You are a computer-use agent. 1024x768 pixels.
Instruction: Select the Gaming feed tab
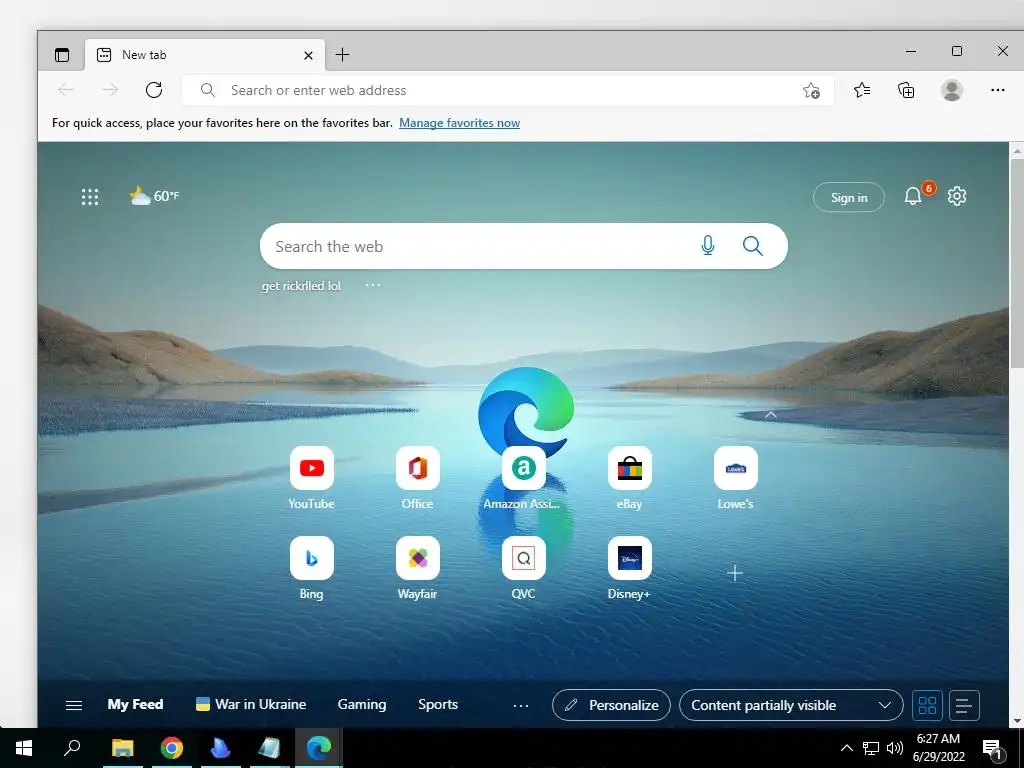(x=362, y=704)
